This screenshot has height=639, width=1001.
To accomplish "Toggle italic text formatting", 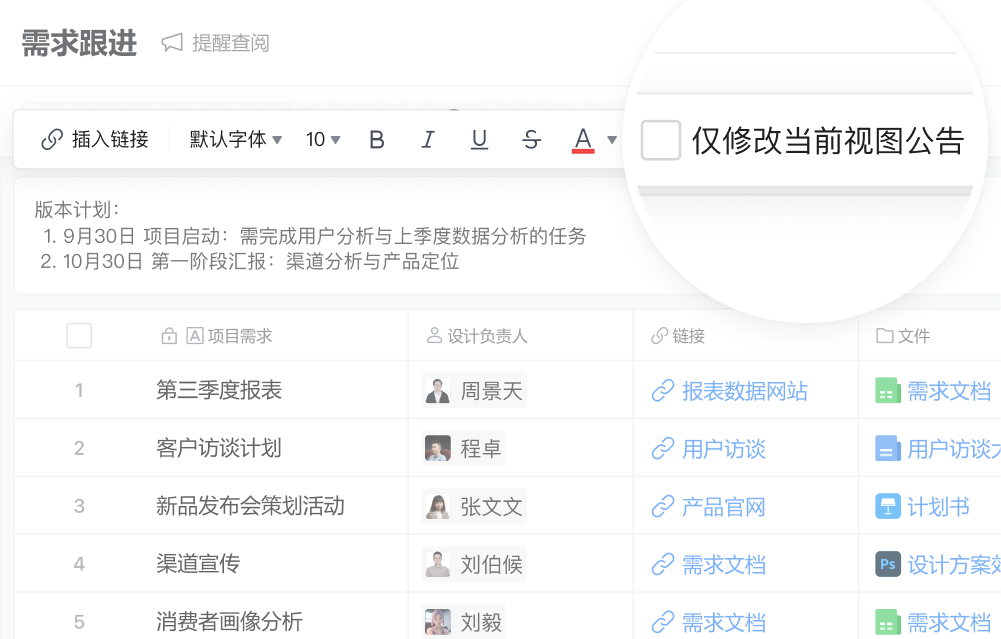I will (x=428, y=140).
